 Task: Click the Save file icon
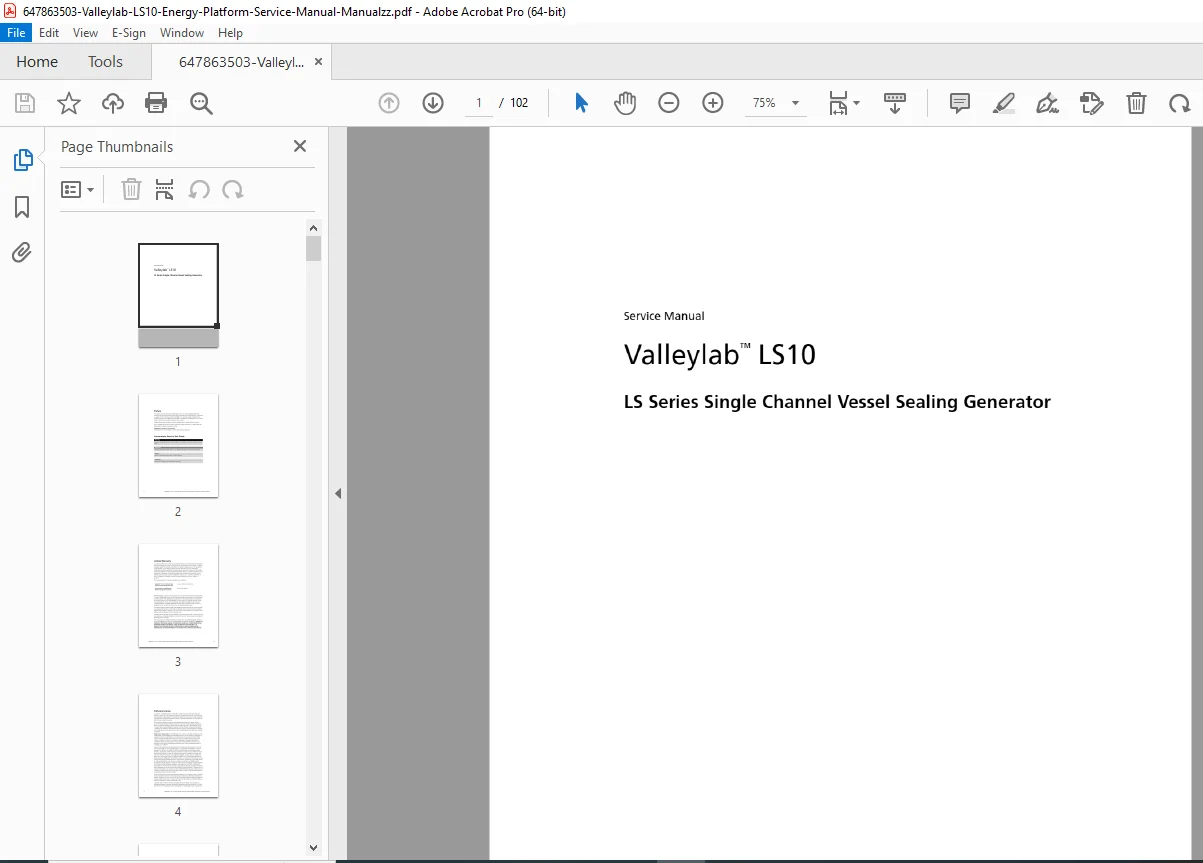(x=25, y=103)
